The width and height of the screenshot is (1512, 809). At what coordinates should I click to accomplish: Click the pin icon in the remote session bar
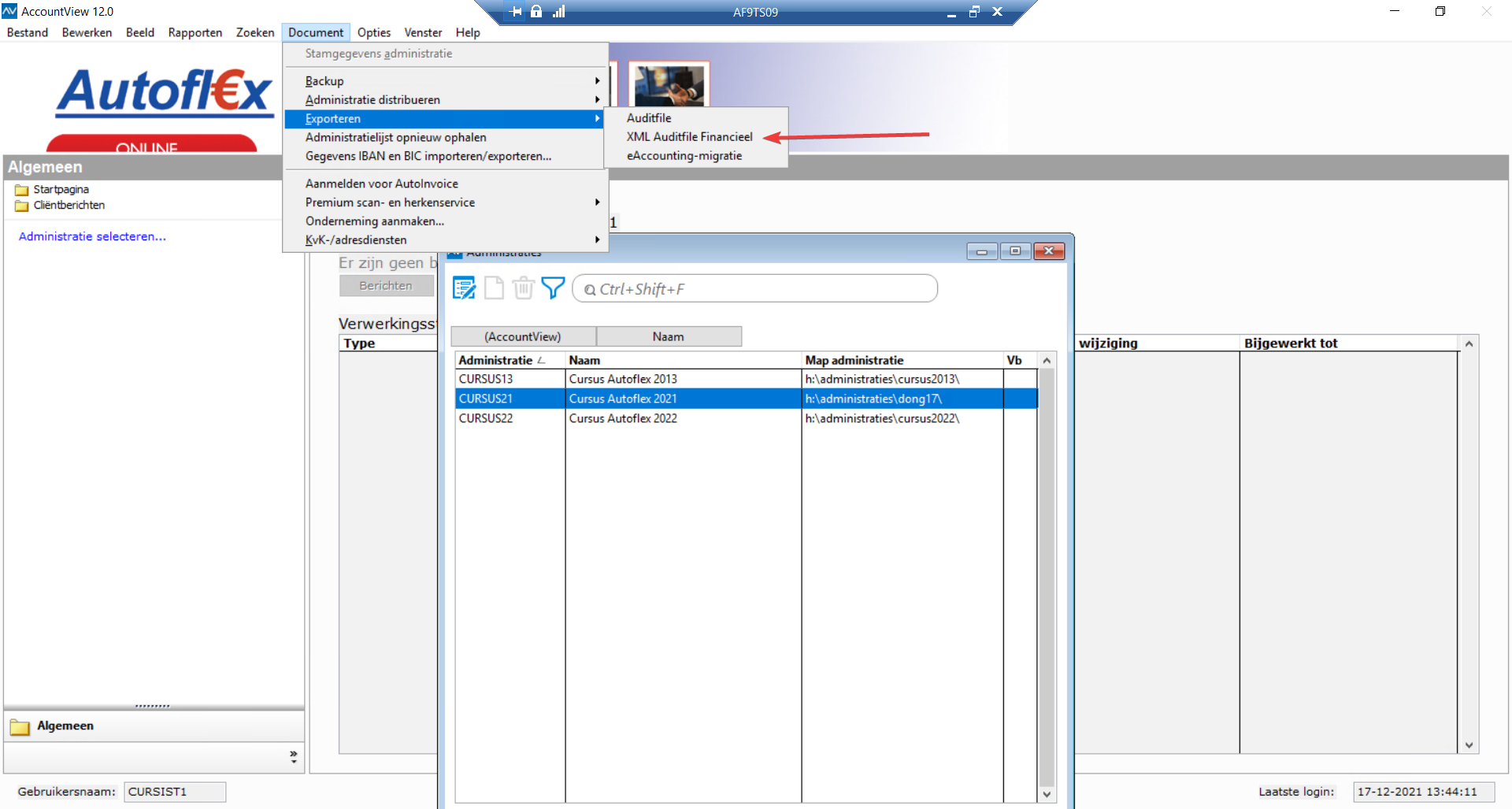click(x=516, y=12)
